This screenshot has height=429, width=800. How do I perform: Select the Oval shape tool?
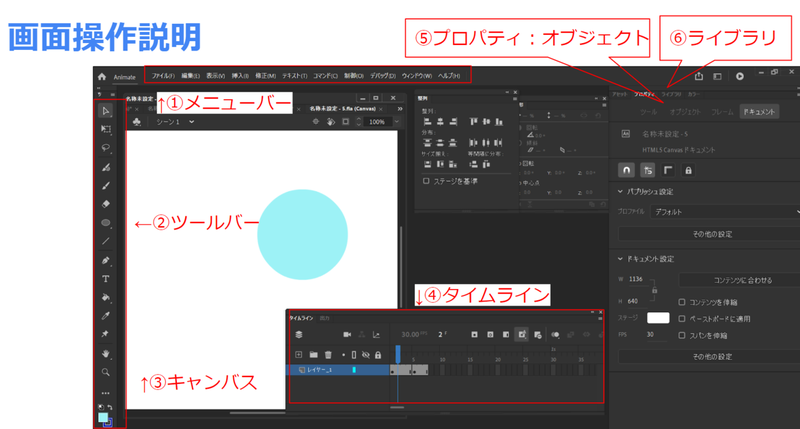(x=106, y=222)
